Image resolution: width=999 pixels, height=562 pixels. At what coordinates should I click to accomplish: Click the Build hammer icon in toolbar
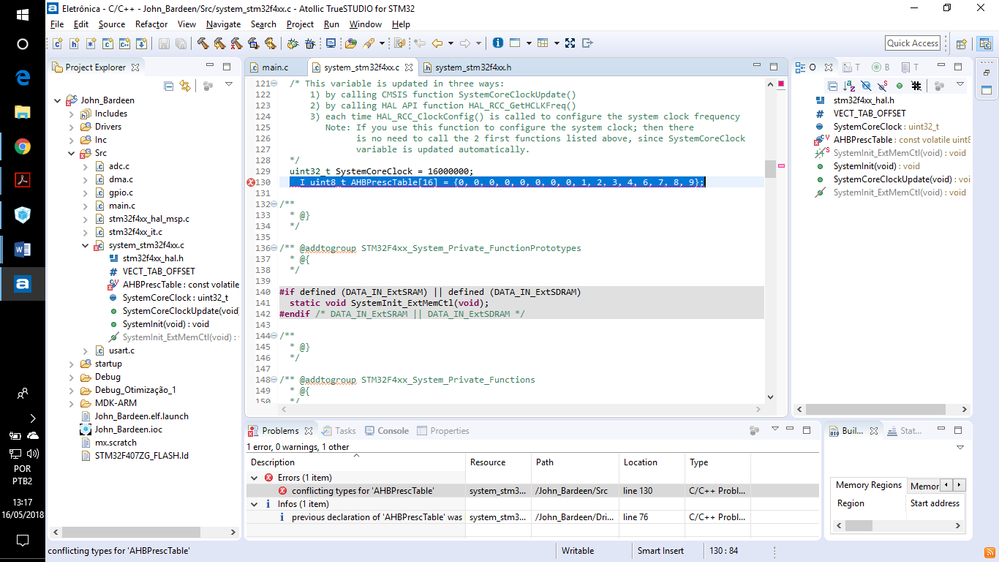click(x=203, y=43)
